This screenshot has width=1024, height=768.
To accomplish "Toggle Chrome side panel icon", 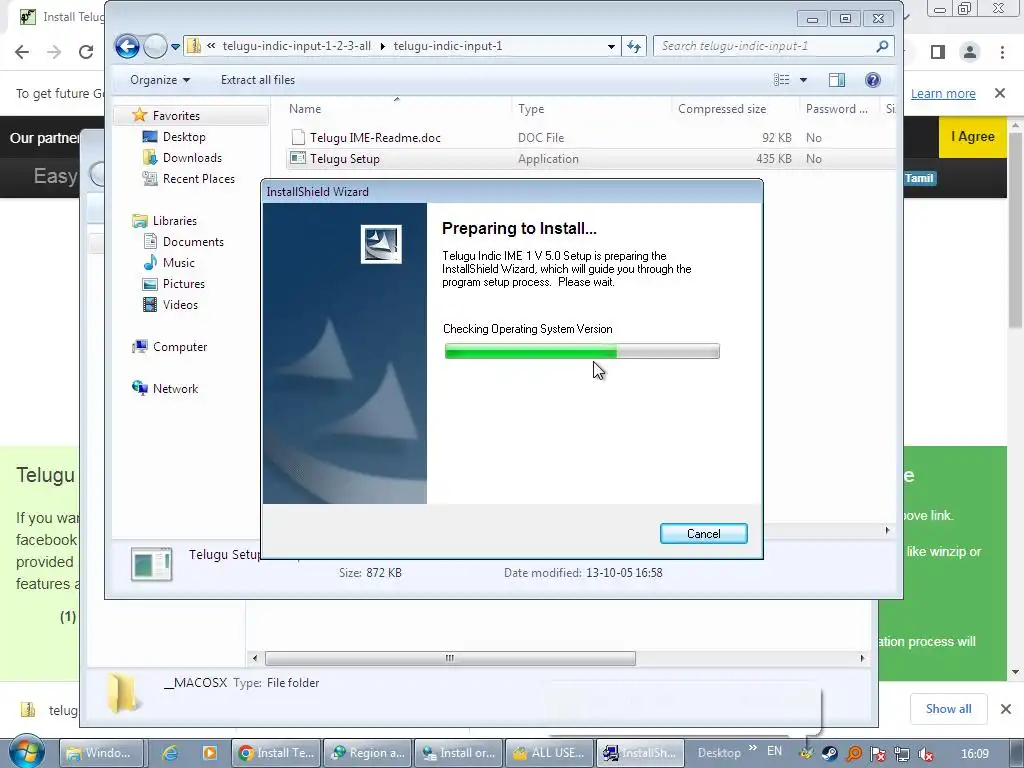I will click(x=938, y=52).
